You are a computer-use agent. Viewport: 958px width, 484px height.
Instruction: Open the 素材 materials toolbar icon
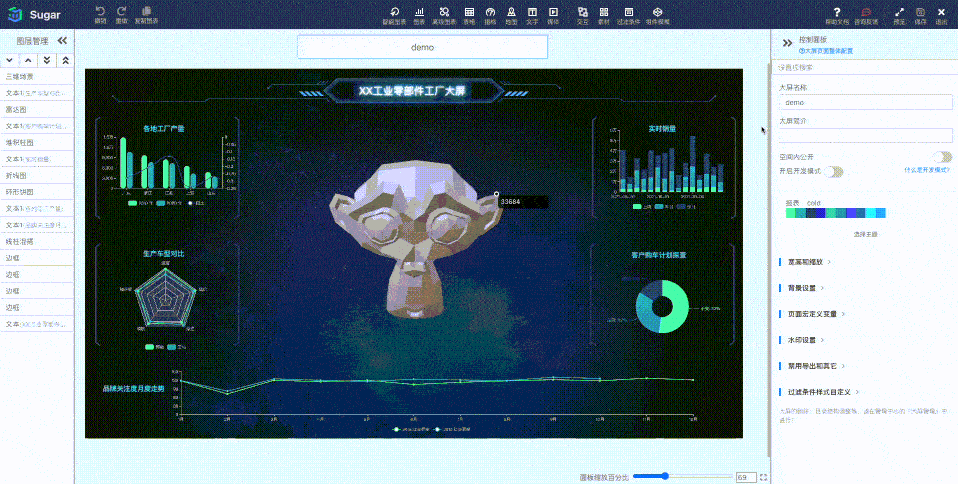point(604,12)
